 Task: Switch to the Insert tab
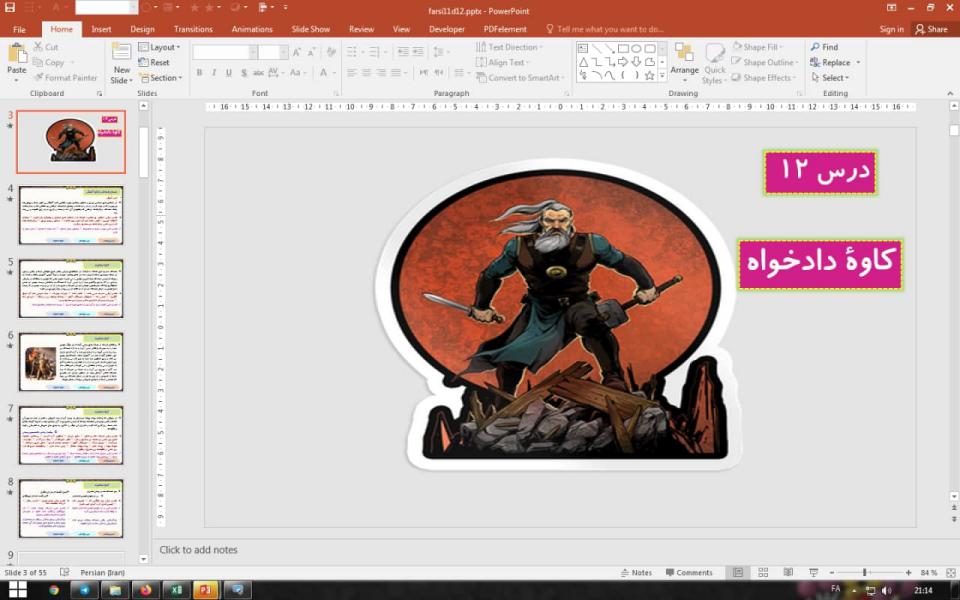coord(102,29)
